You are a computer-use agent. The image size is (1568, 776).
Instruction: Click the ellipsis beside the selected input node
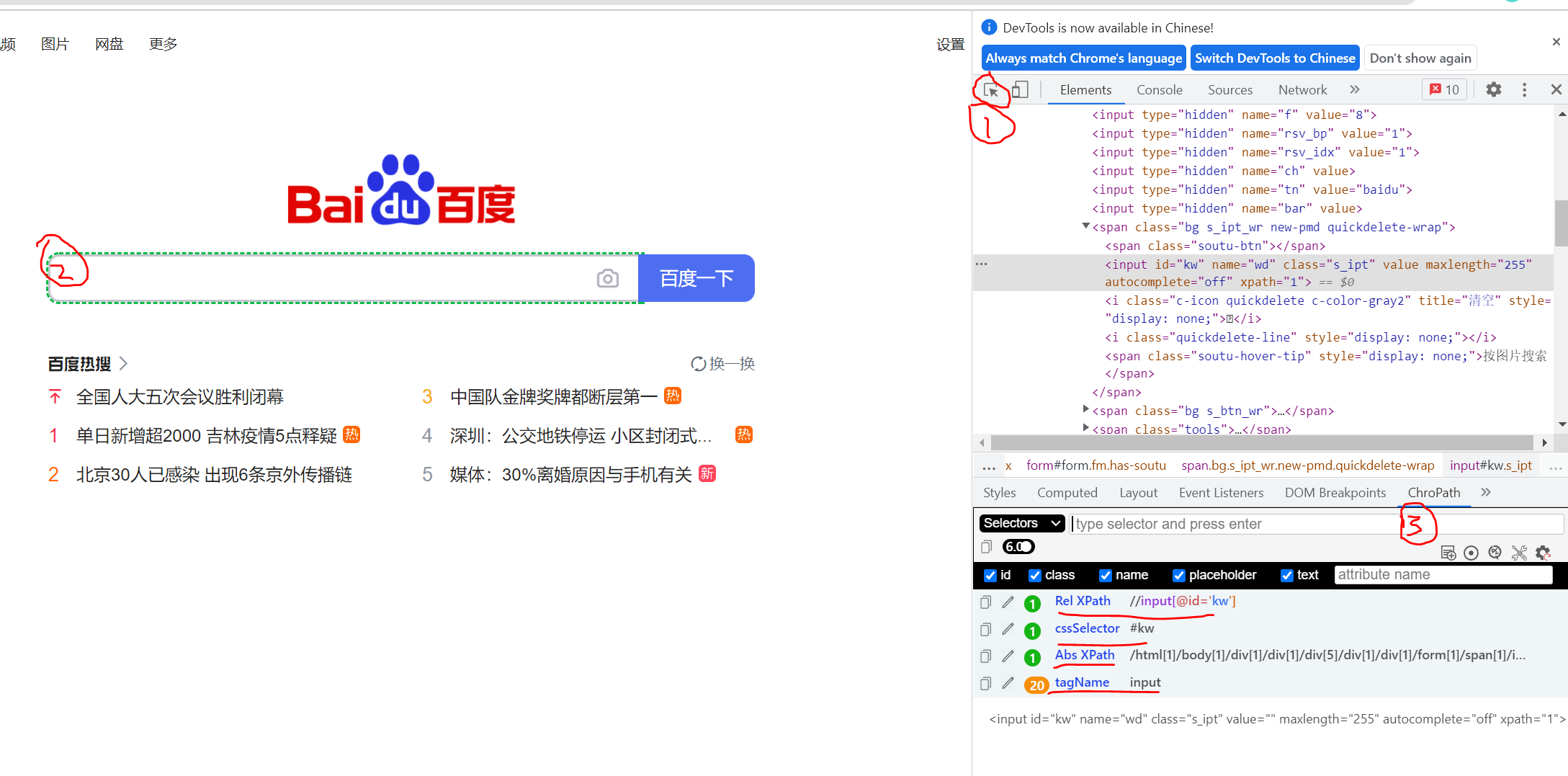pyautogui.click(x=981, y=264)
